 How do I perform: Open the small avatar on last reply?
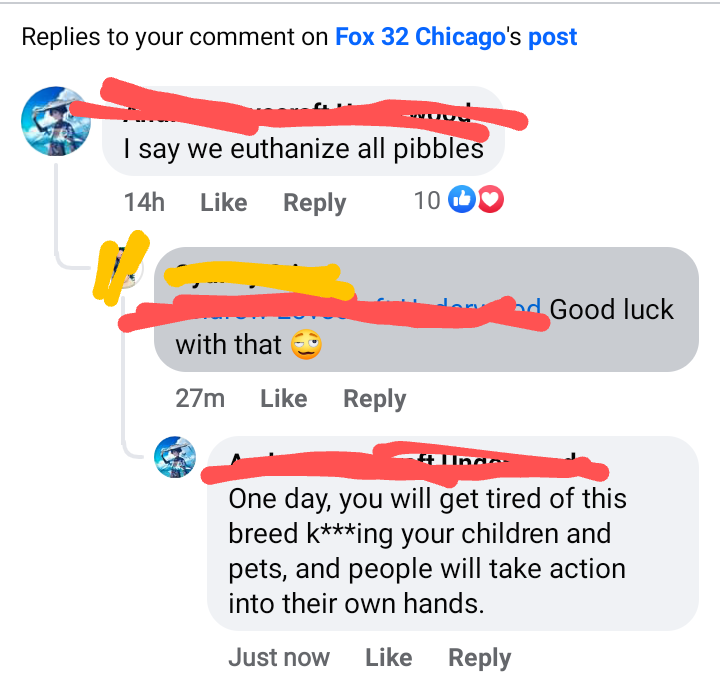point(175,457)
